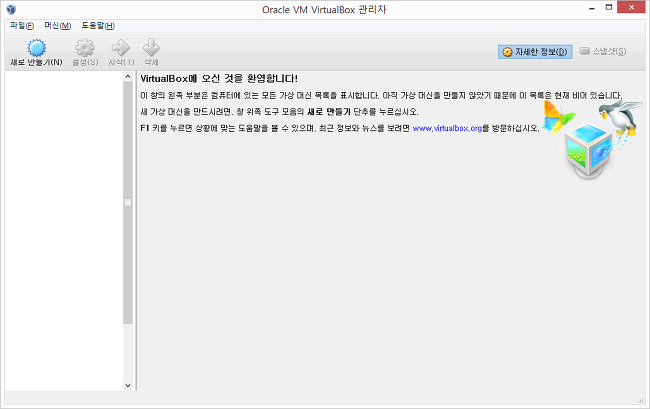Click the VM list vertical scrollbar thumb
Screen dimensions: 650x409
128,202
